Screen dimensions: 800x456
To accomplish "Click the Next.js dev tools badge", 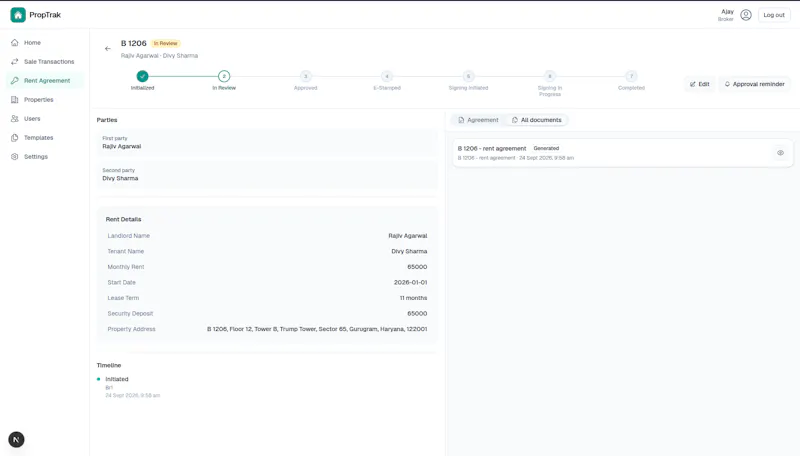I will pos(16,440).
